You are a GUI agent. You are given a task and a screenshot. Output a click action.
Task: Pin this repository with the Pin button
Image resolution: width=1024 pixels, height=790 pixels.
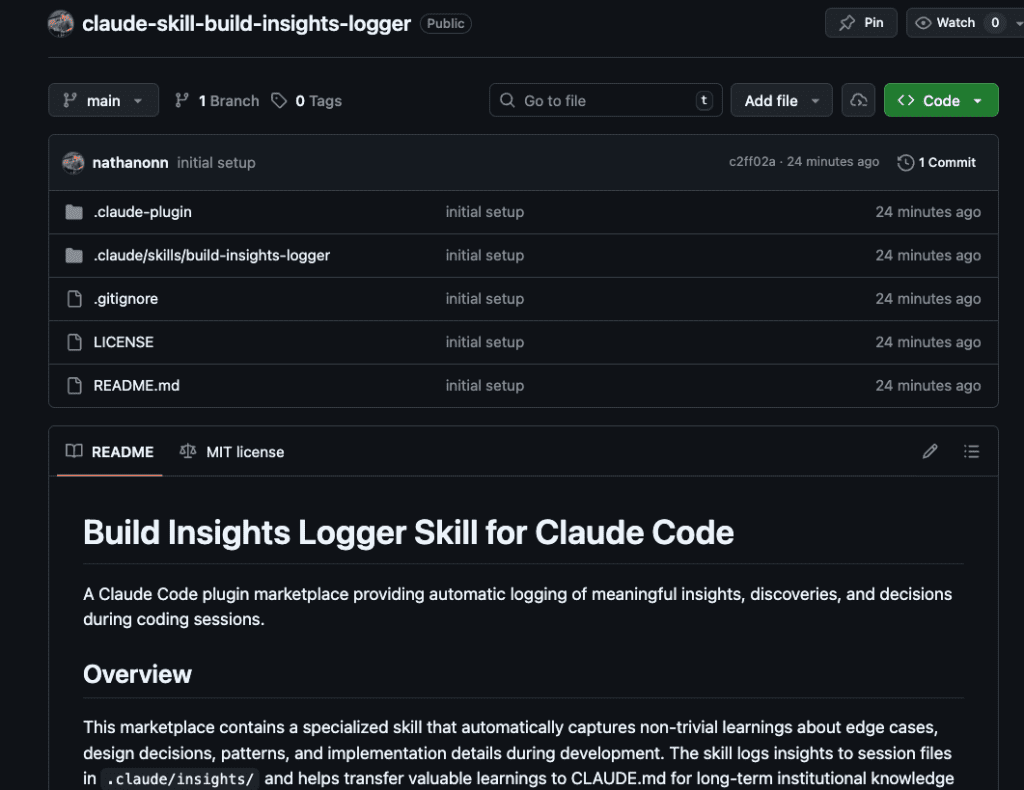(x=861, y=23)
